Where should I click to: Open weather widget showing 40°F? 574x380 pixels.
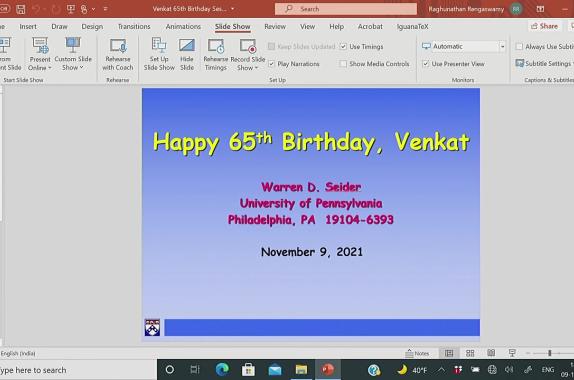(412, 370)
